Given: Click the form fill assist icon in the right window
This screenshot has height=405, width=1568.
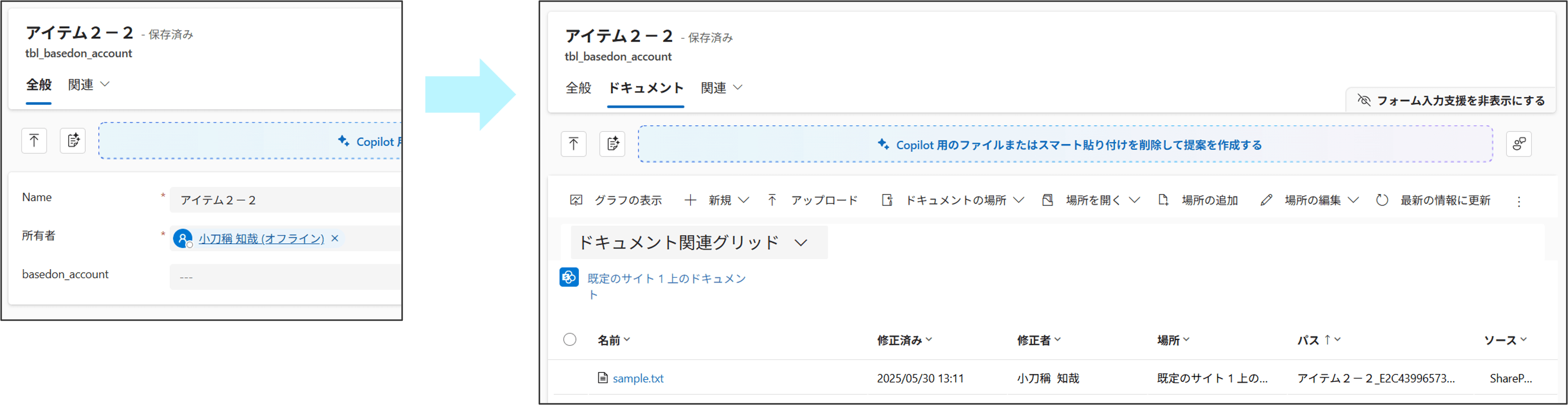Looking at the screenshot, I should 612,144.
